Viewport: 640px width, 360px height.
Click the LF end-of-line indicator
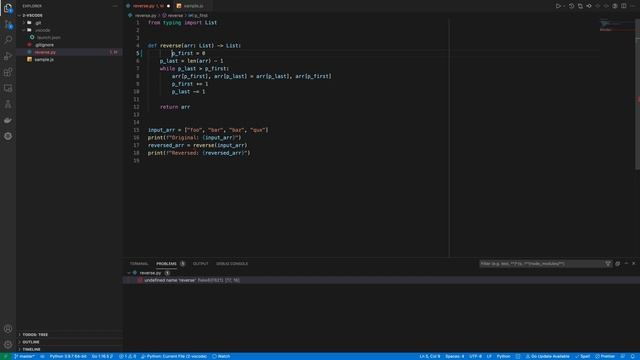[489, 356]
